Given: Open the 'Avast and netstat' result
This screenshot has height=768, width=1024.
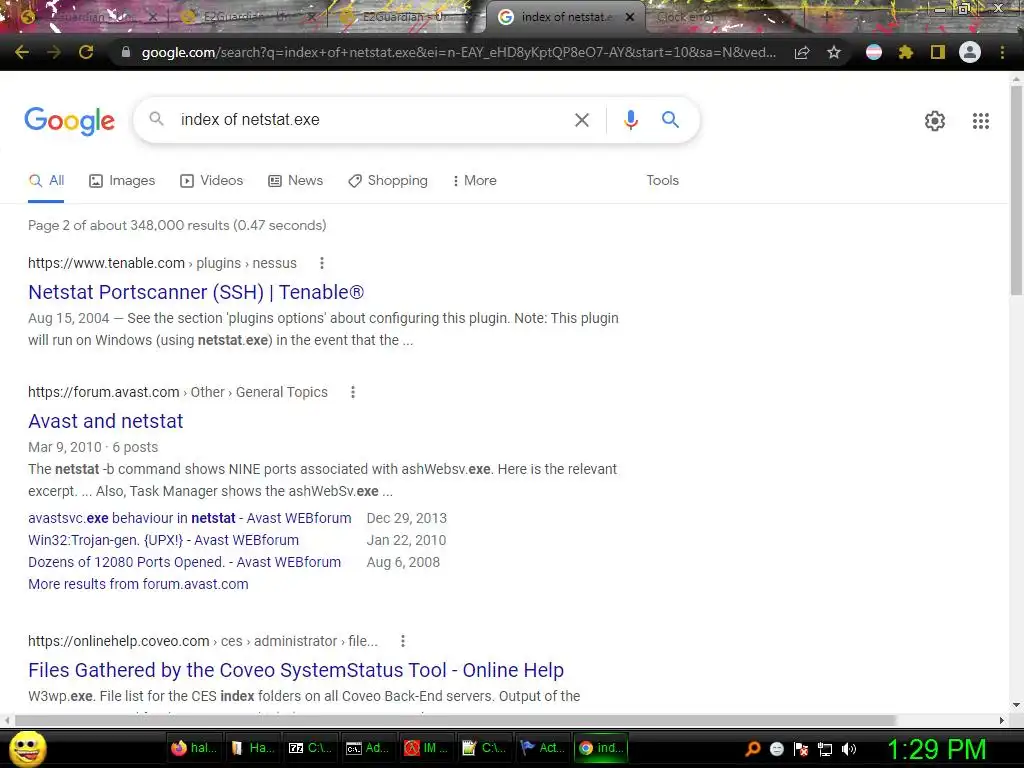Looking at the screenshot, I should (x=106, y=421).
